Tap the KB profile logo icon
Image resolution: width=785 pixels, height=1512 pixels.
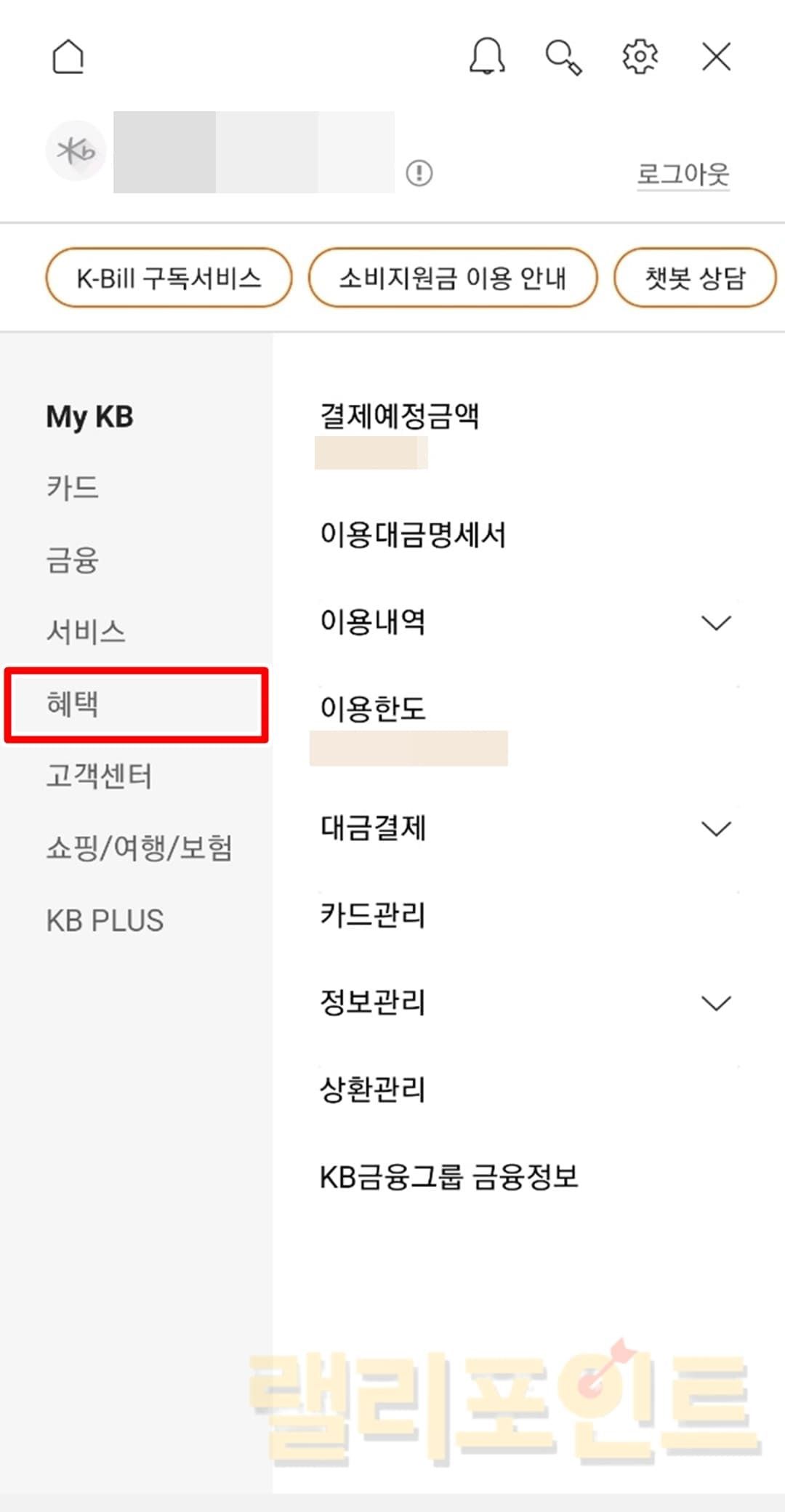pos(76,151)
